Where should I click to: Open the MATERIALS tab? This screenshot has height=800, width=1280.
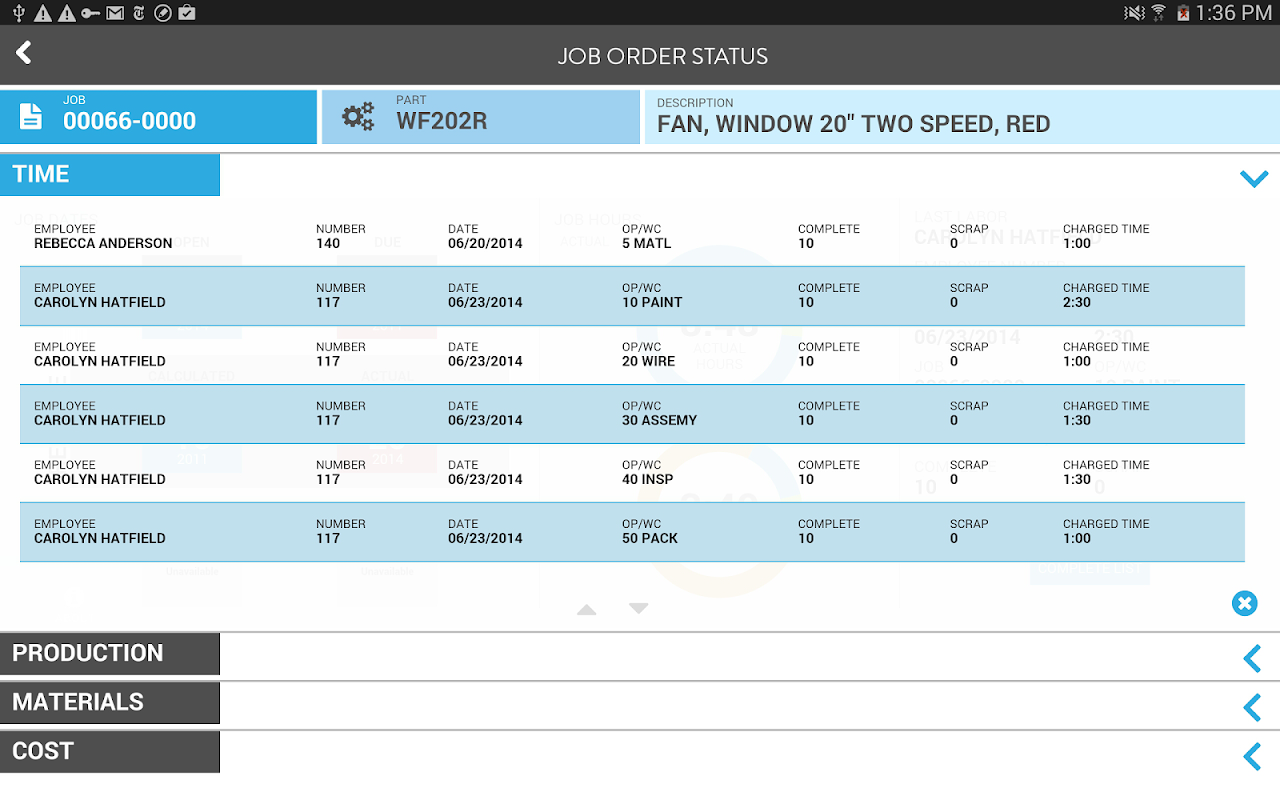pyautogui.click(x=110, y=703)
